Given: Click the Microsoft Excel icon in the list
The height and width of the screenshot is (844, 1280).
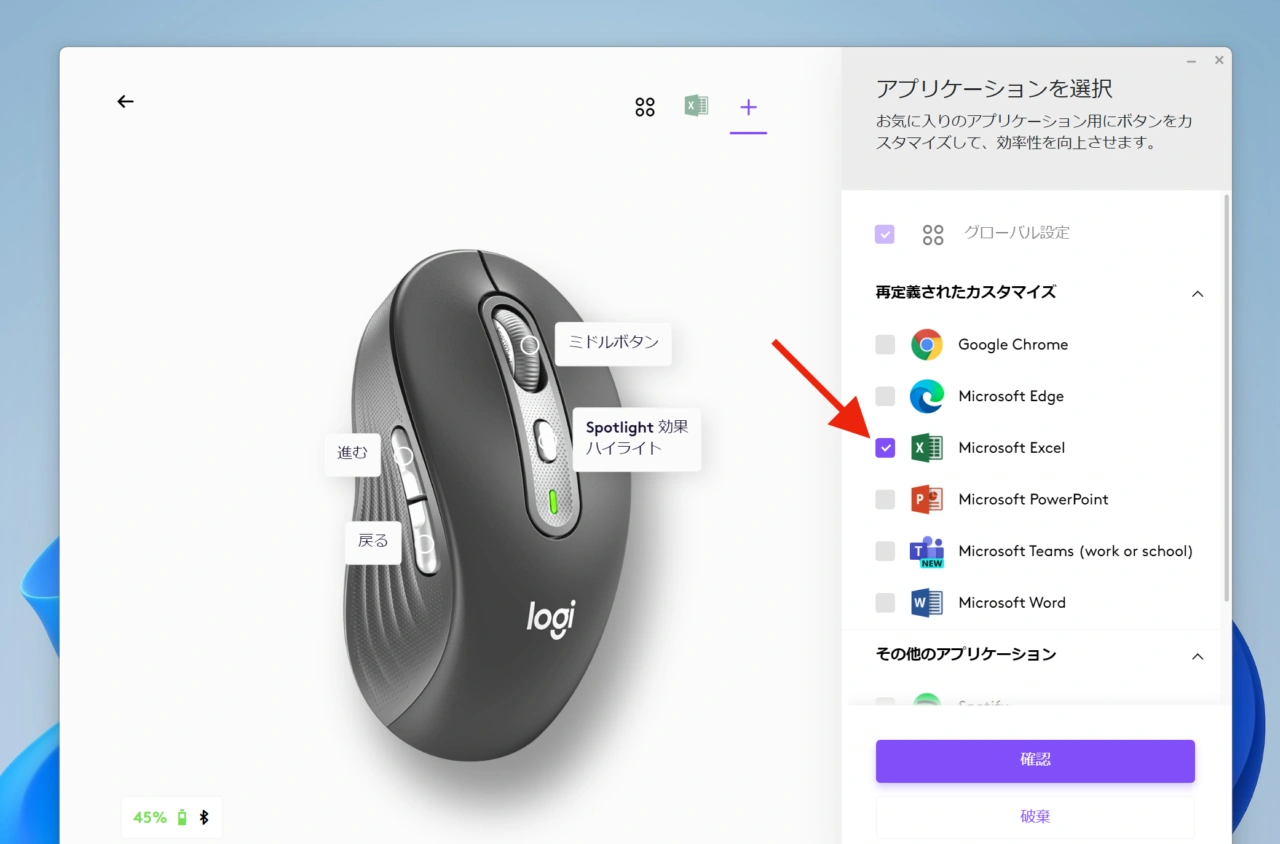Looking at the screenshot, I should [x=926, y=448].
